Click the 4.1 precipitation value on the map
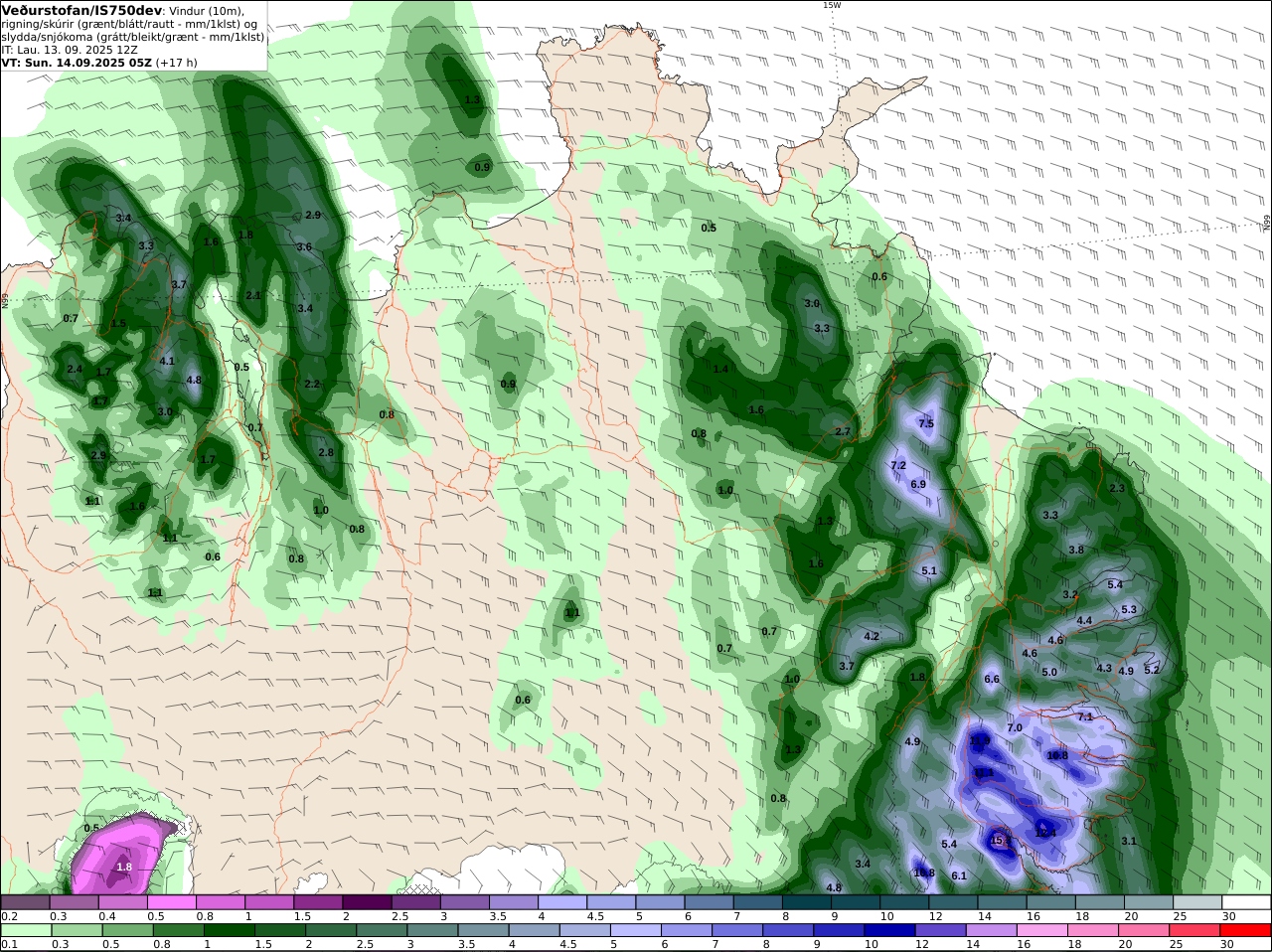This screenshot has height=952, width=1272. (x=167, y=361)
